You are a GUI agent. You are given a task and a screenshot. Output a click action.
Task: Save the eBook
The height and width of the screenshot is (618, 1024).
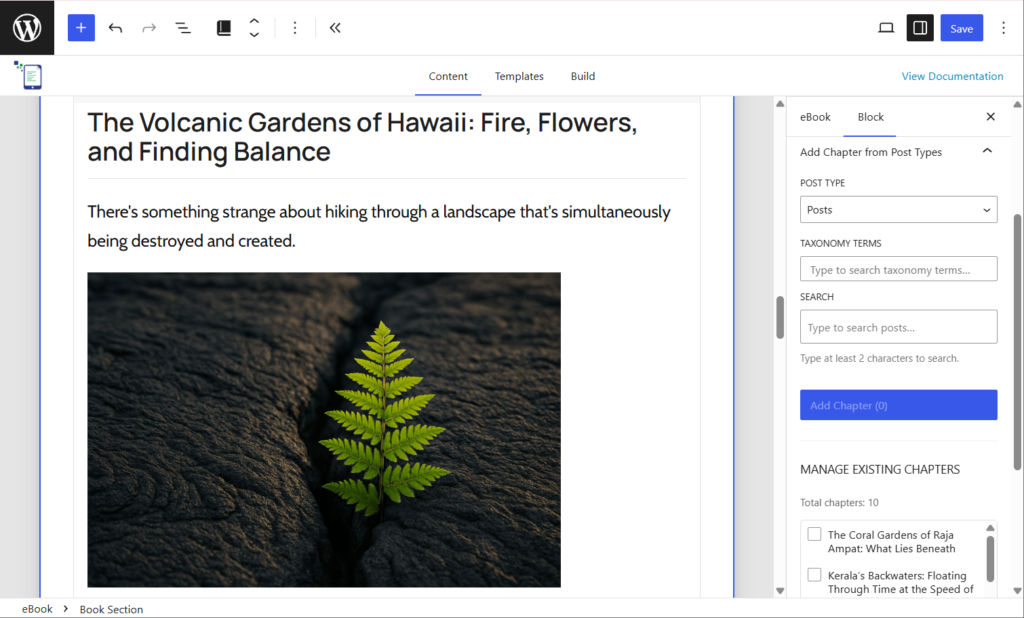pyautogui.click(x=961, y=27)
